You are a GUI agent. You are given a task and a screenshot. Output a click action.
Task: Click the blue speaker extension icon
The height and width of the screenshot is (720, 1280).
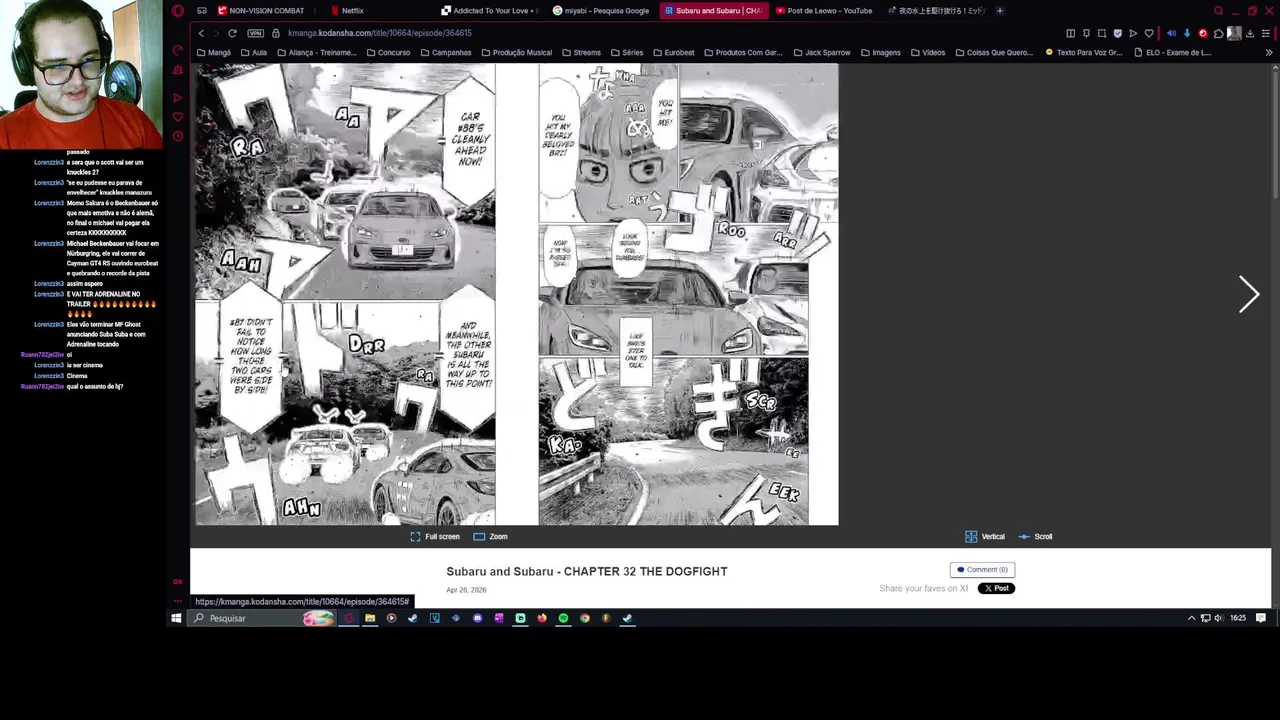click(1171, 33)
